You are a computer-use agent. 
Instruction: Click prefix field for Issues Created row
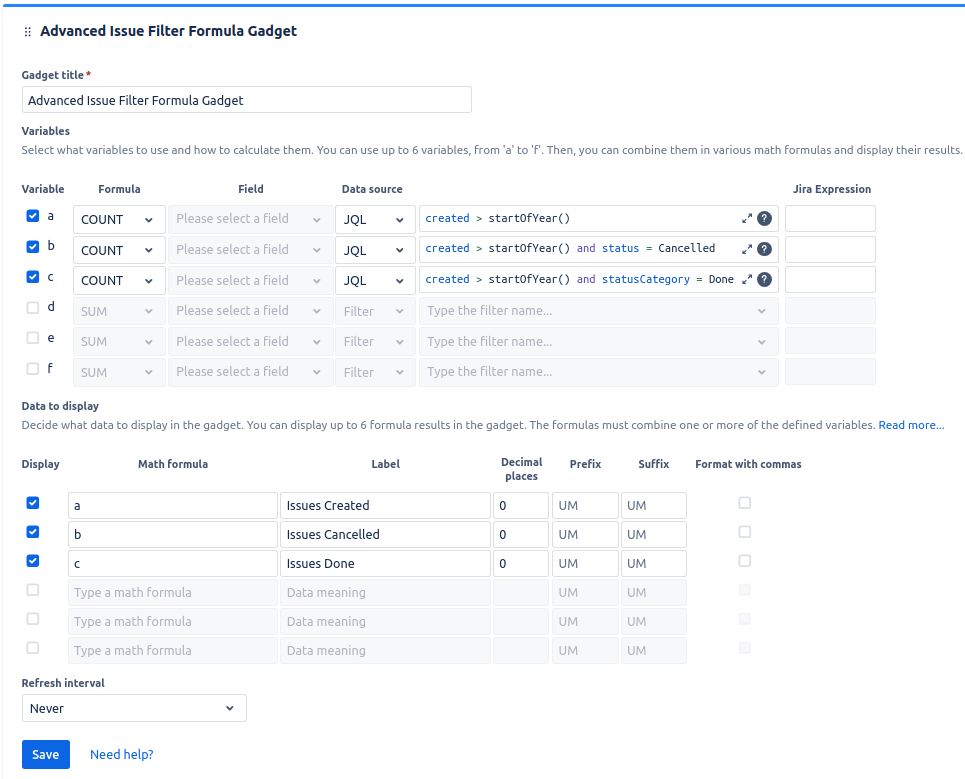click(585, 506)
